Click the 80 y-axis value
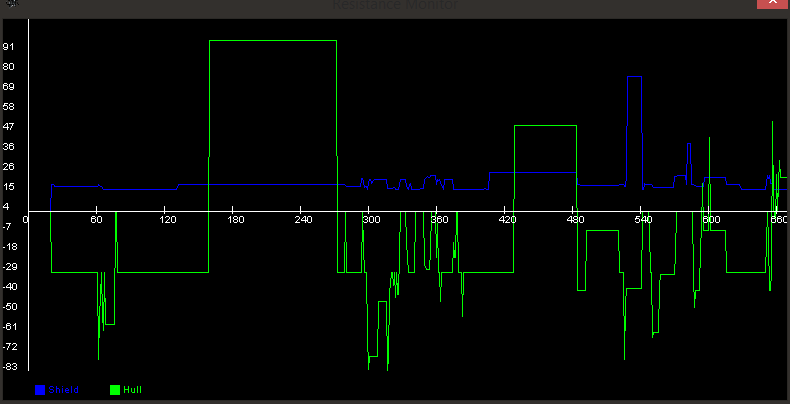 [9, 66]
